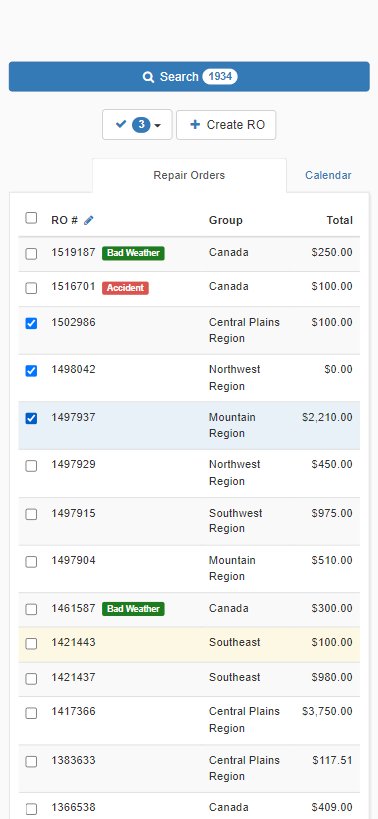The width and height of the screenshot is (378, 819).
Task: Uncheck the checkbox for RO 1502986
Action: click(31, 323)
